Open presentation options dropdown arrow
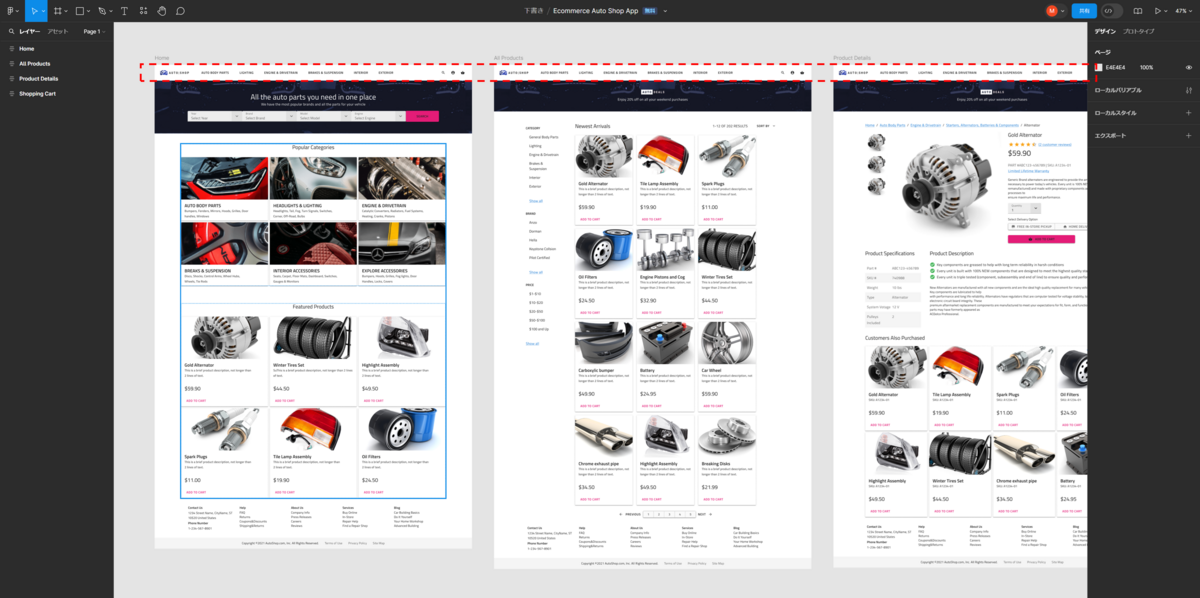Image resolution: width=1200 pixels, height=598 pixels. pyautogui.click(x=1167, y=10)
